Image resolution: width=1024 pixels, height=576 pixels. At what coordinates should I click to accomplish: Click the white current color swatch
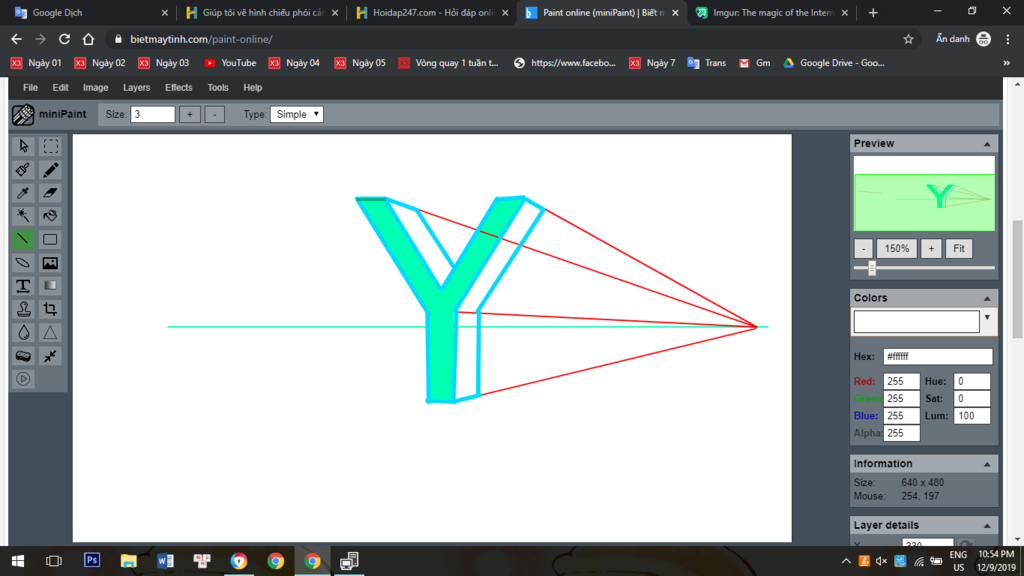coord(916,321)
